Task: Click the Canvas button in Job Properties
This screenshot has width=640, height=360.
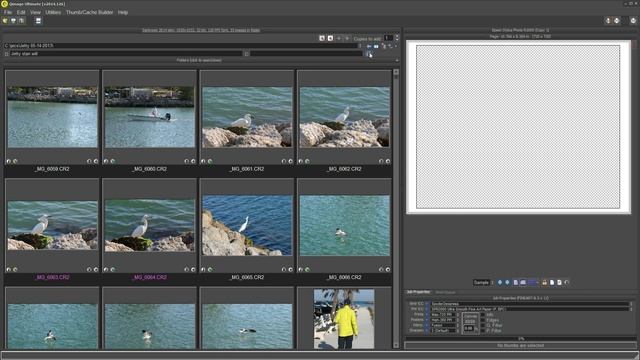Action: pos(471,316)
